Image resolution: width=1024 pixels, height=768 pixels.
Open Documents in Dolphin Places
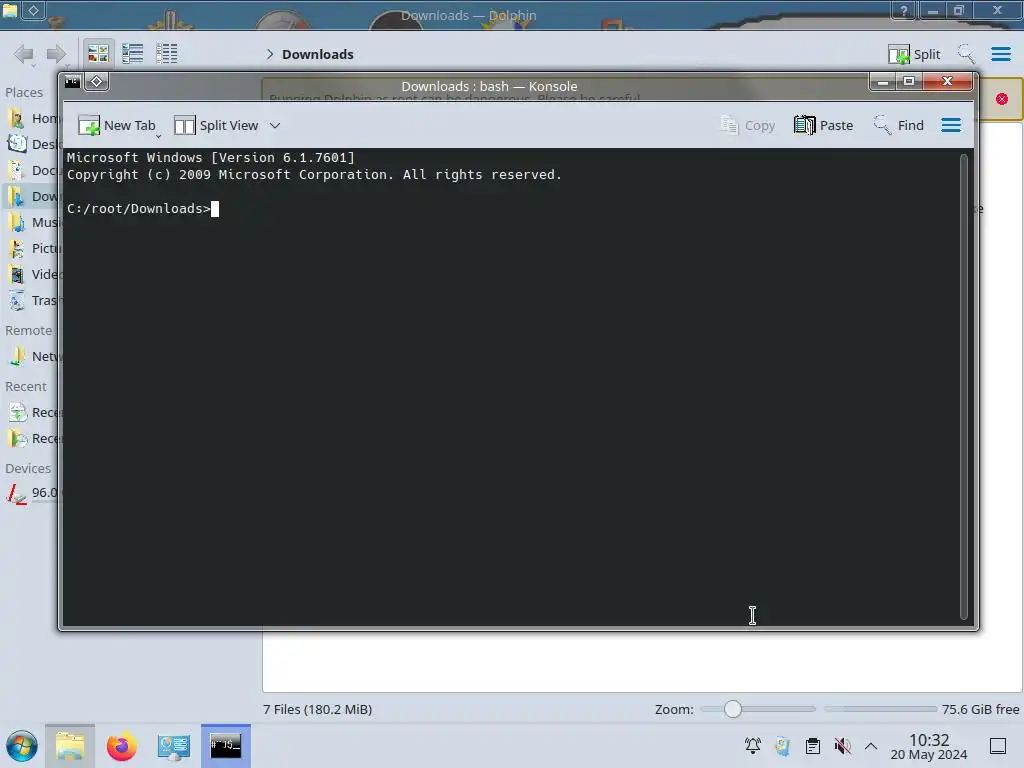[33, 170]
